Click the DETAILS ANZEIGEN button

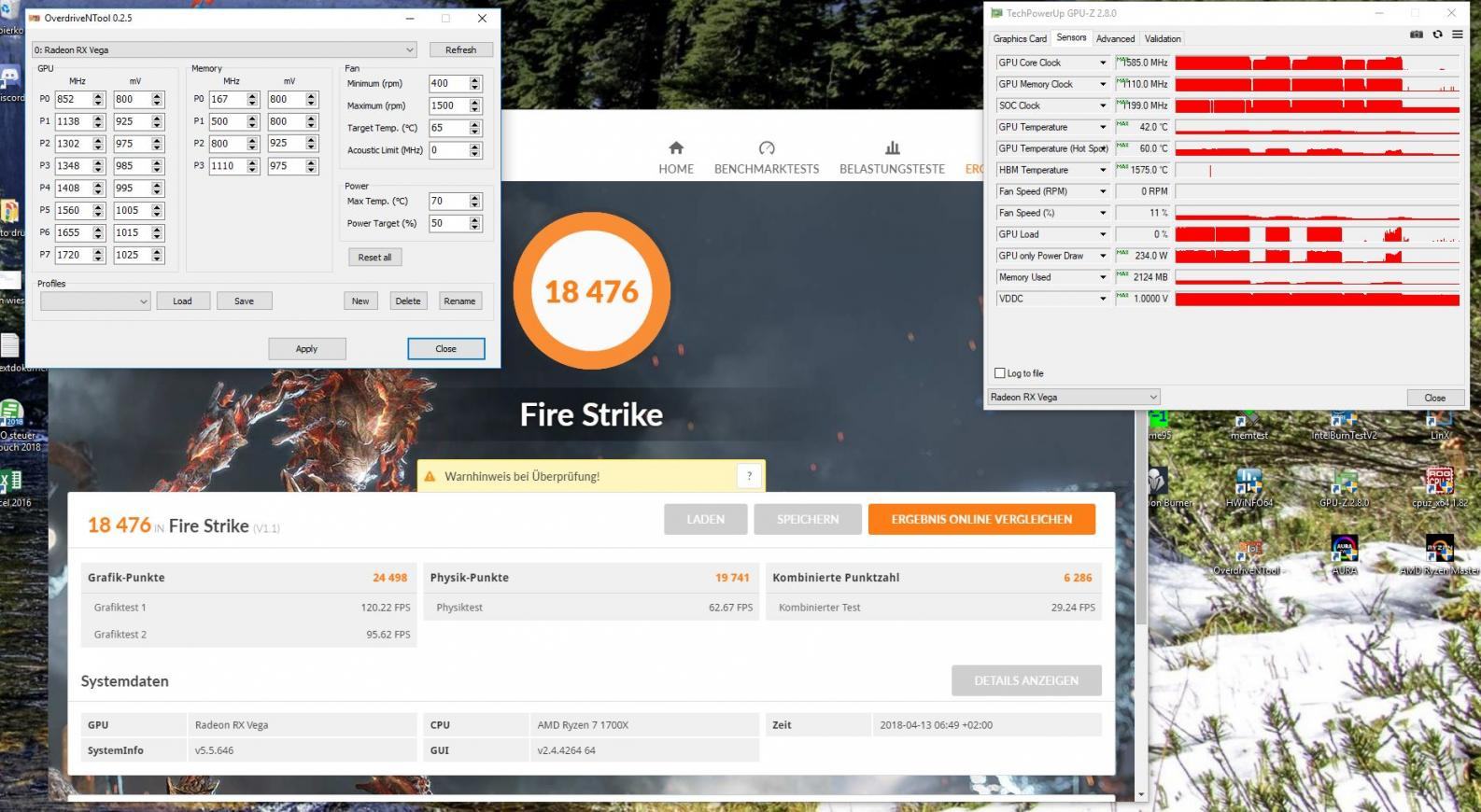(1026, 680)
